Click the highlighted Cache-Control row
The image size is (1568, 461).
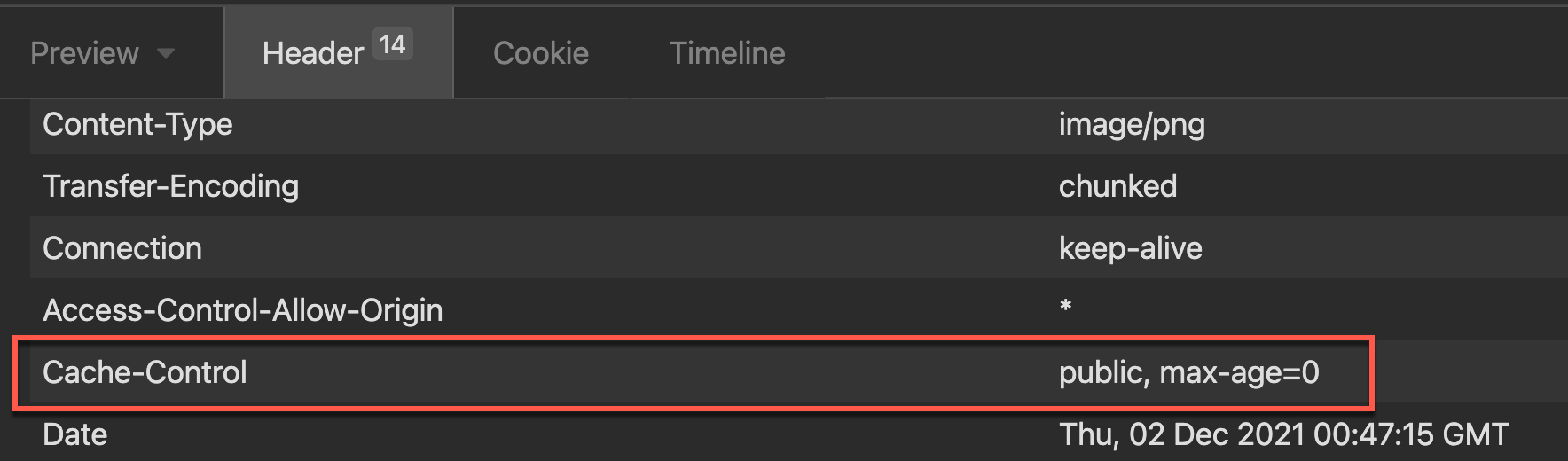tap(694, 372)
